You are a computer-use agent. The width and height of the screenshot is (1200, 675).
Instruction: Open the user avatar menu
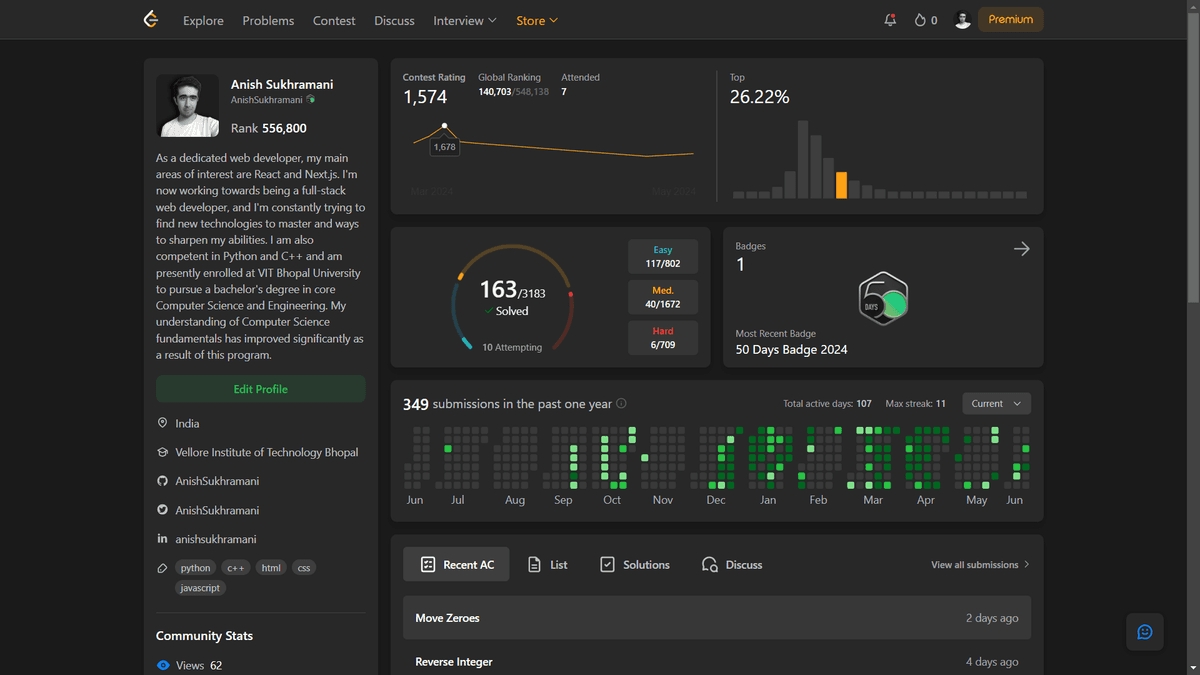tap(962, 20)
